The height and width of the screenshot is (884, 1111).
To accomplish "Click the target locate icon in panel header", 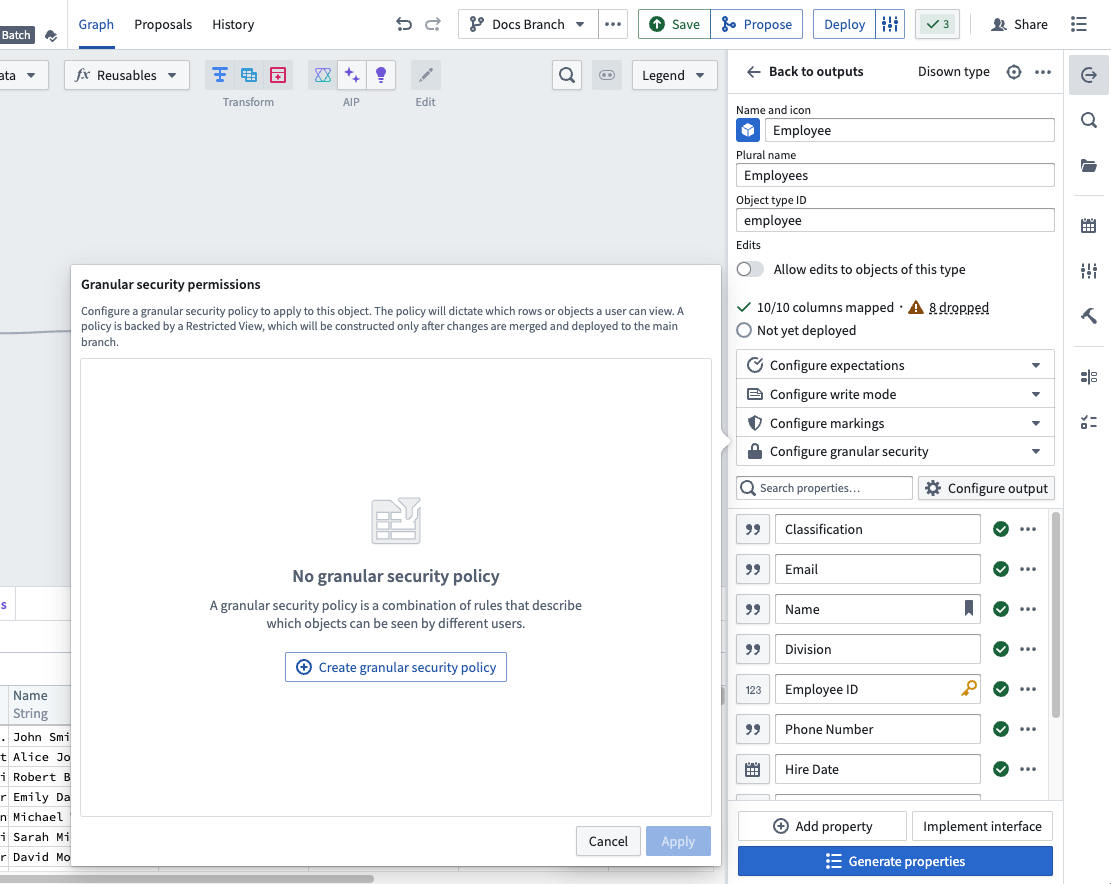I will 1014,72.
